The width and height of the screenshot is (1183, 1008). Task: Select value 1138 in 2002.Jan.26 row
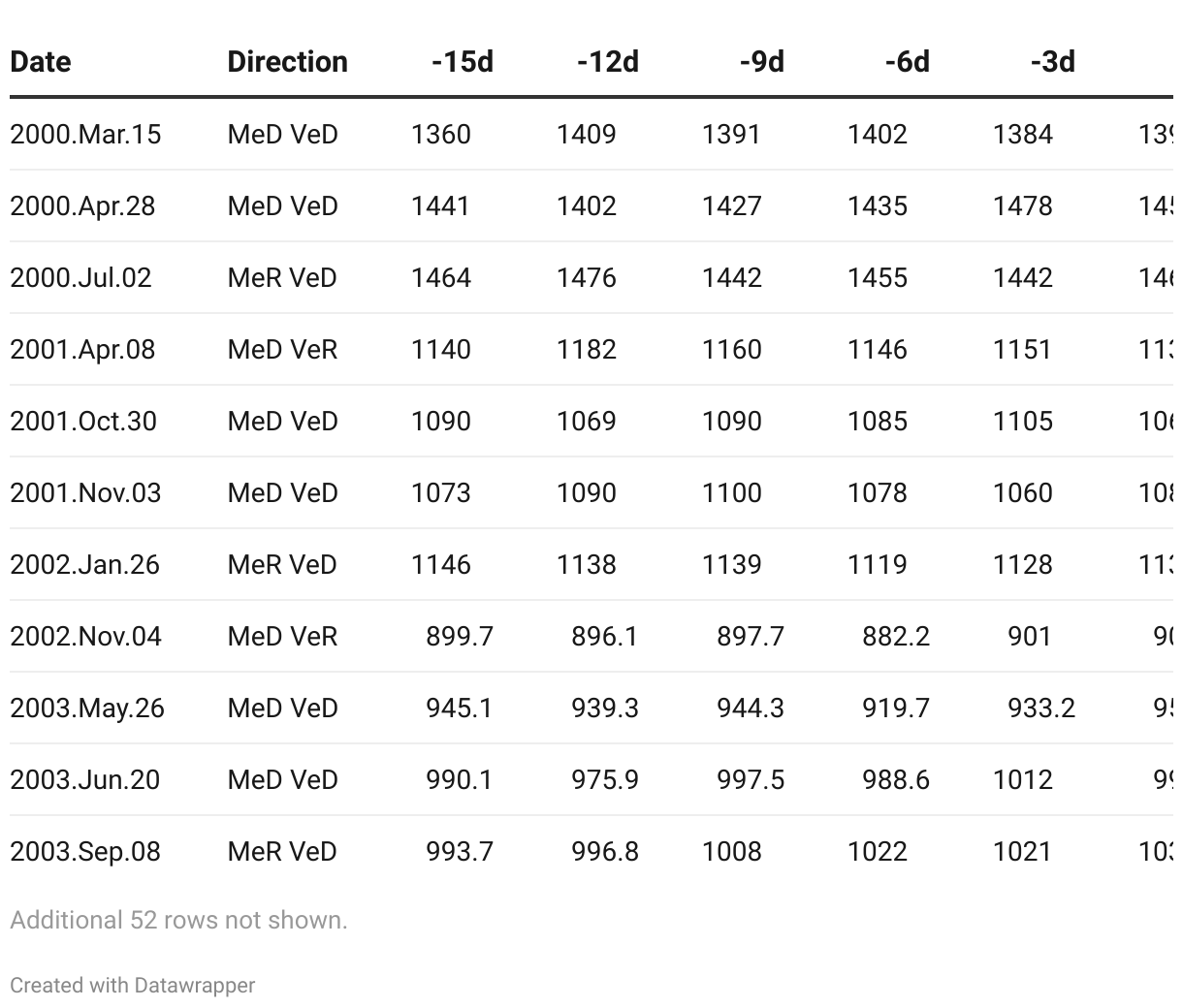tap(587, 564)
